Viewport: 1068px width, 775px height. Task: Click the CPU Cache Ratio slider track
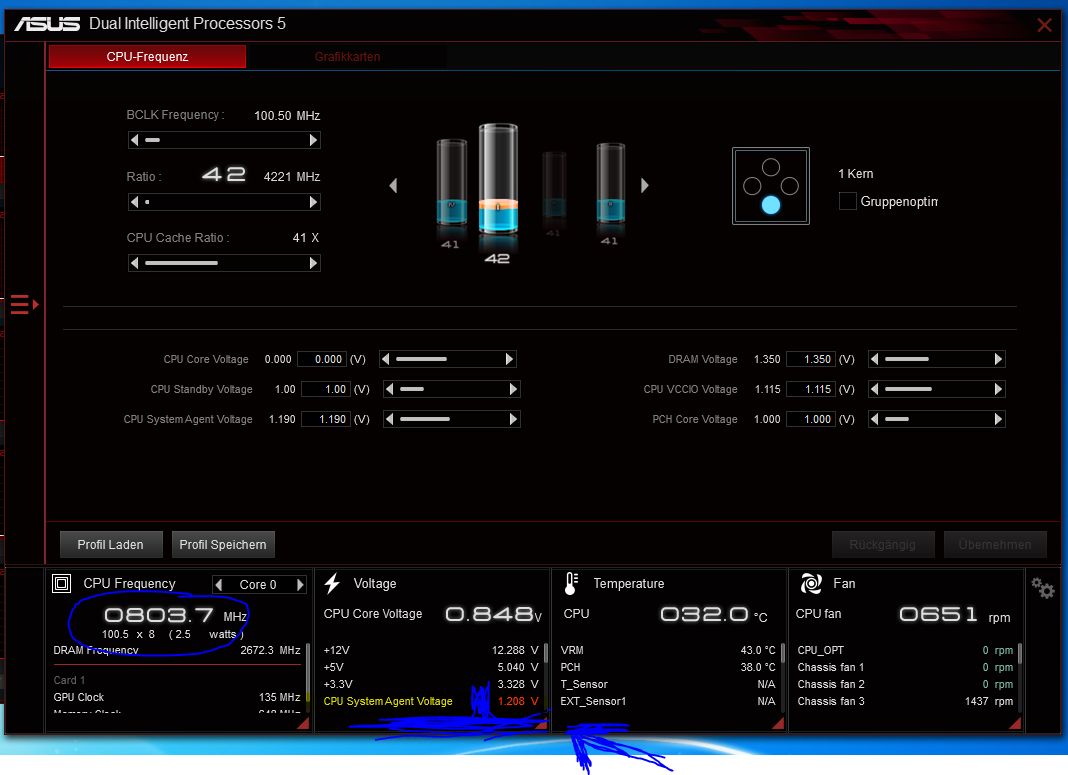(224, 263)
